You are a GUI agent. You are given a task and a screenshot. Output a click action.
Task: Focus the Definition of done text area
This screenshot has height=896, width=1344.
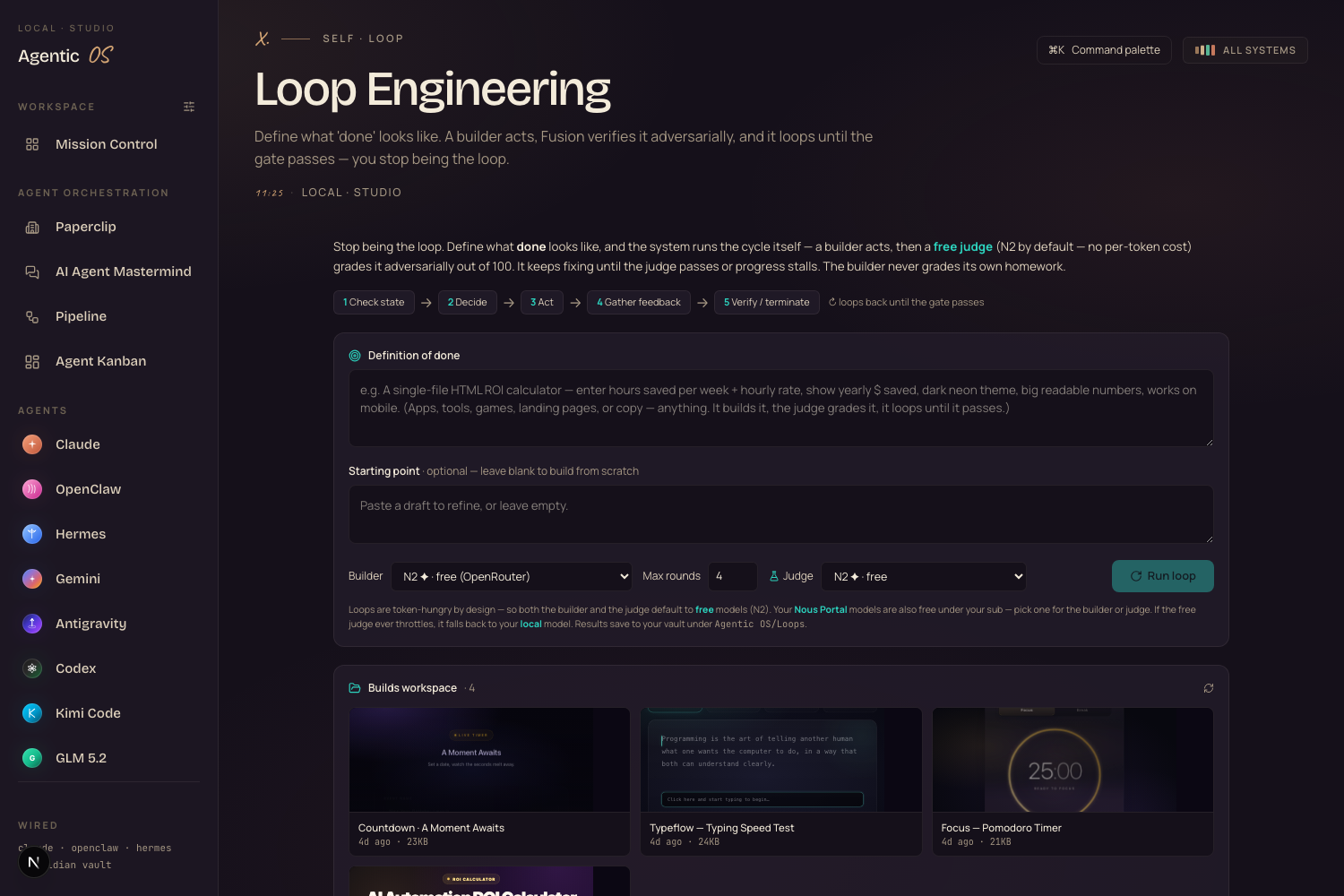tap(781, 409)
